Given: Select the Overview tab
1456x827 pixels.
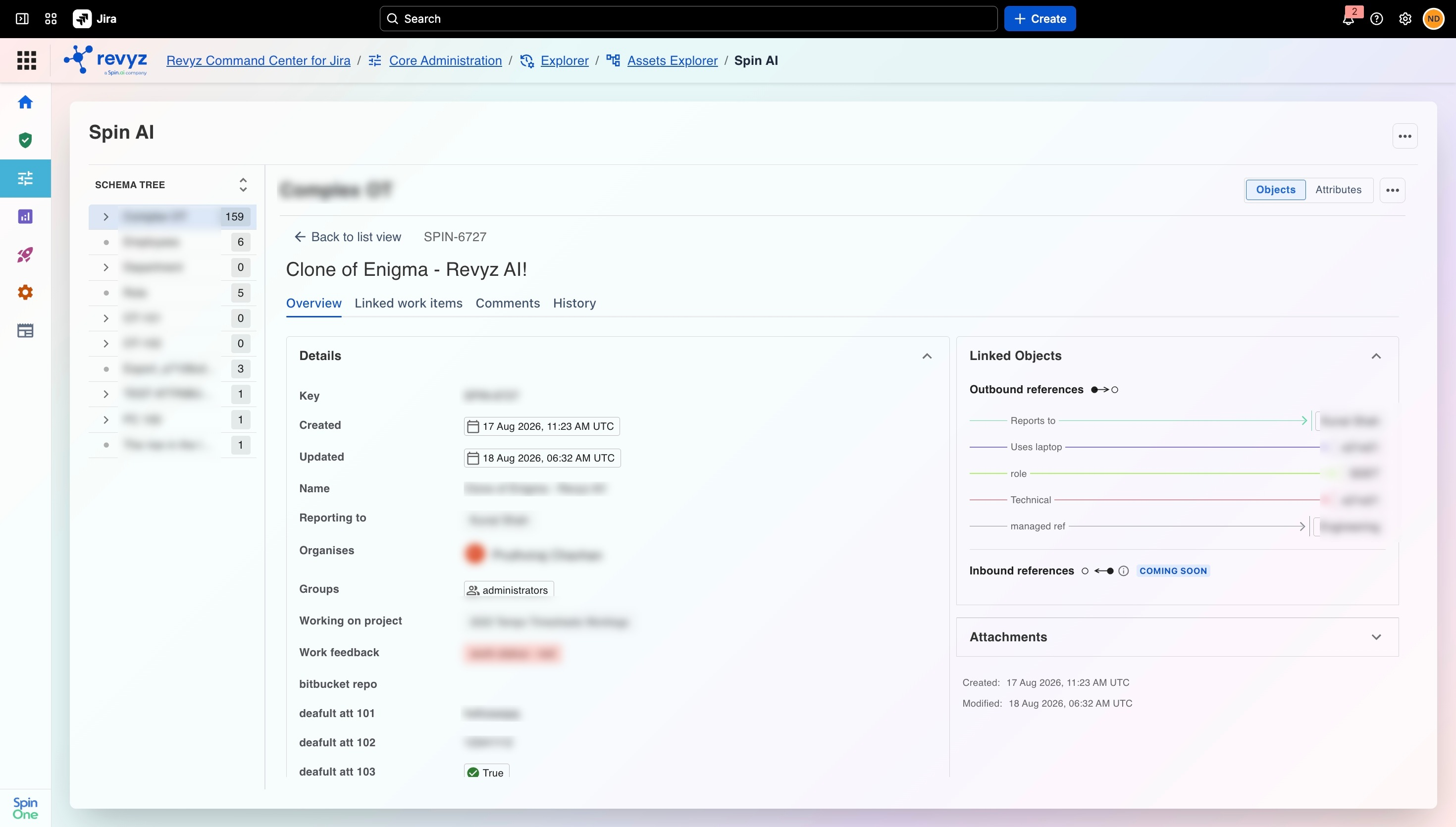Looking at the screenshot, I should [313, 303].
